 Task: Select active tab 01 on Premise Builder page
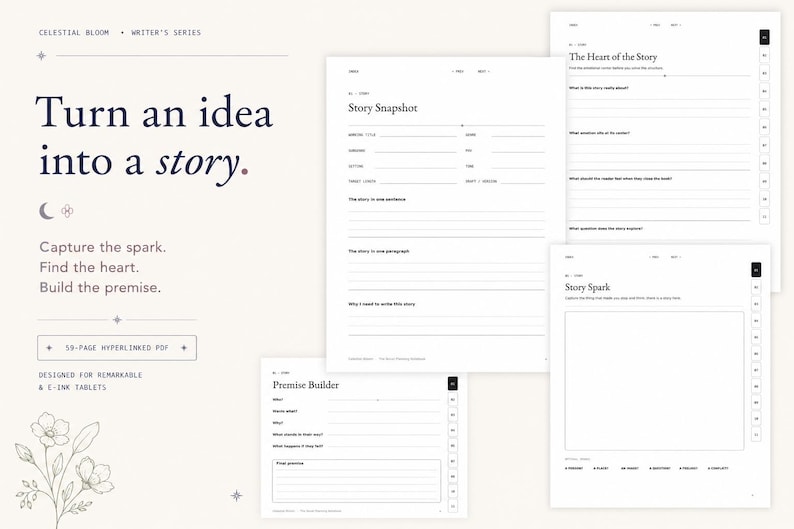(x=453, y=384)
